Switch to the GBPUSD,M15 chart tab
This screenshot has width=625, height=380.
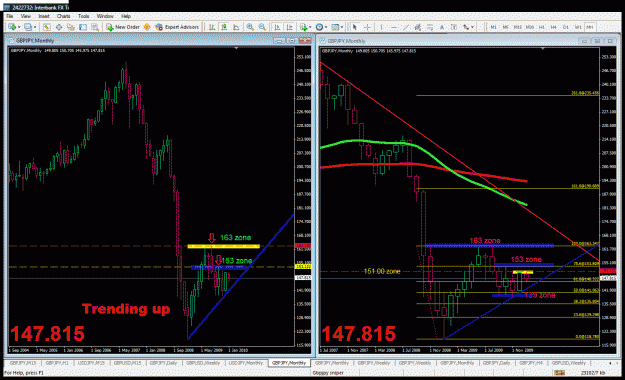coord(127,363)
